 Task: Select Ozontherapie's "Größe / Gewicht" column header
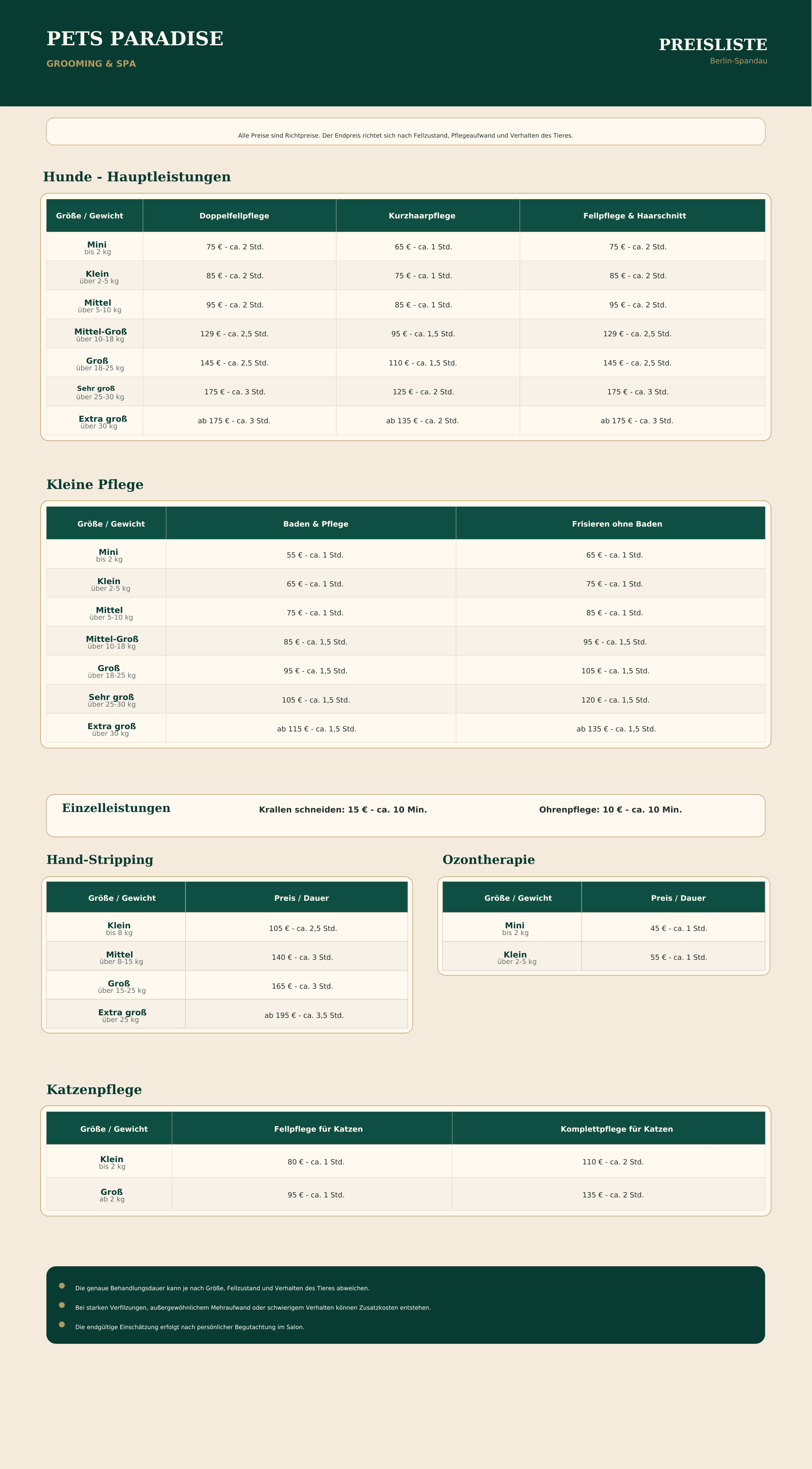point(518,898)
